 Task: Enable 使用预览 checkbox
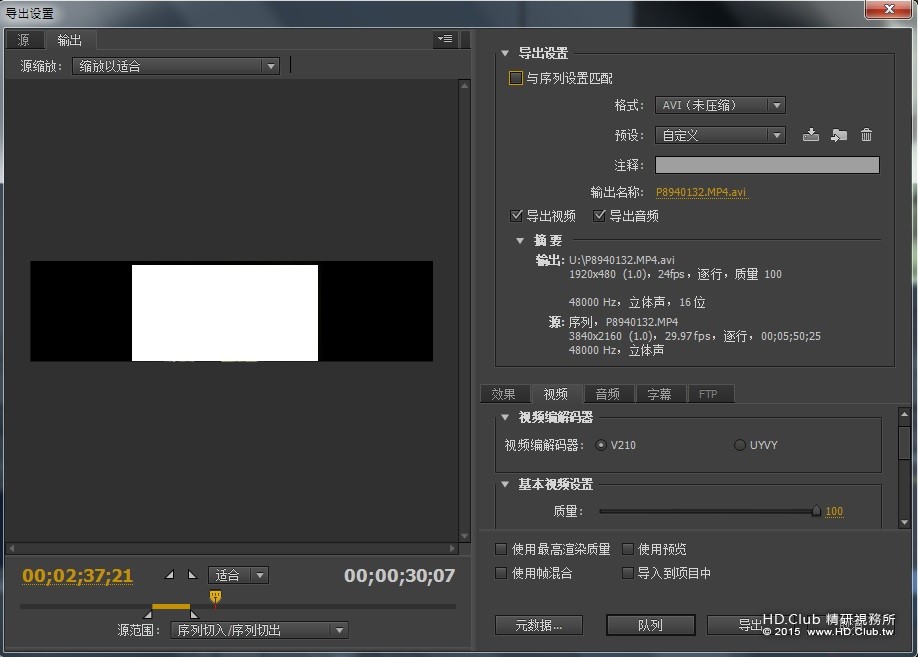click(628, 549)
